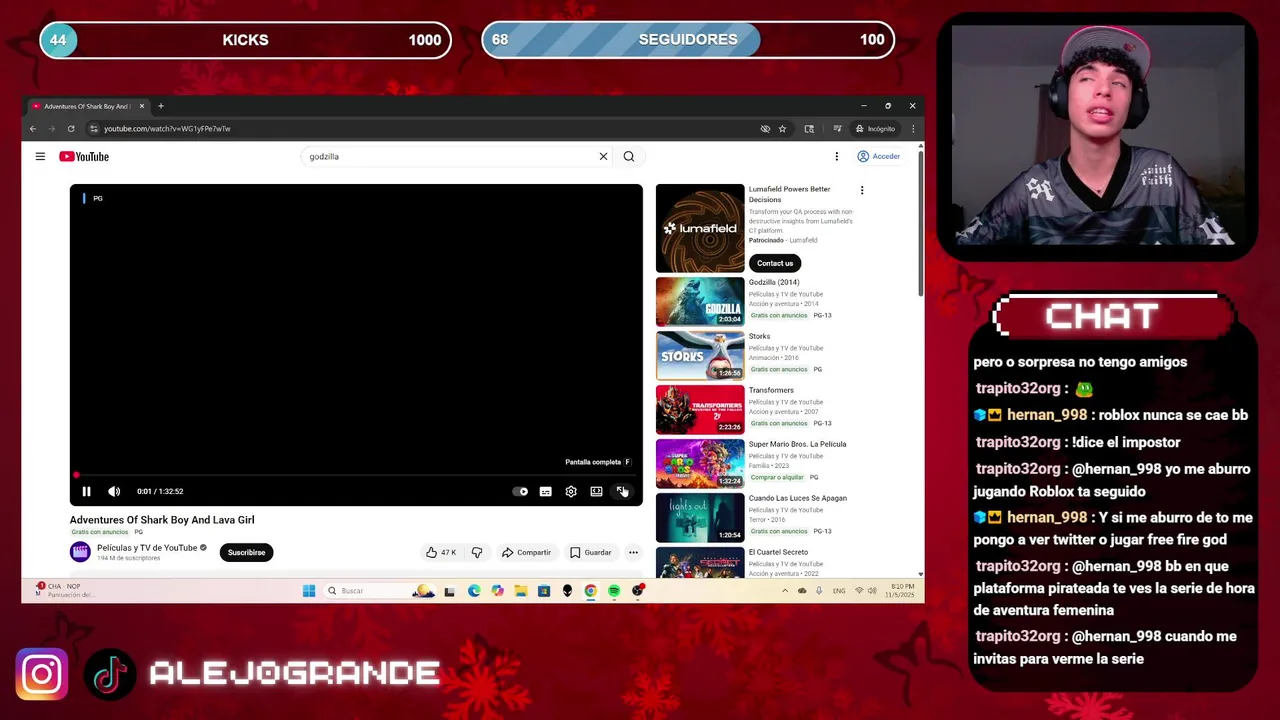Screen dimensions: 1280x720
Task: Open Windows Start menu
Action: (309, 591)
